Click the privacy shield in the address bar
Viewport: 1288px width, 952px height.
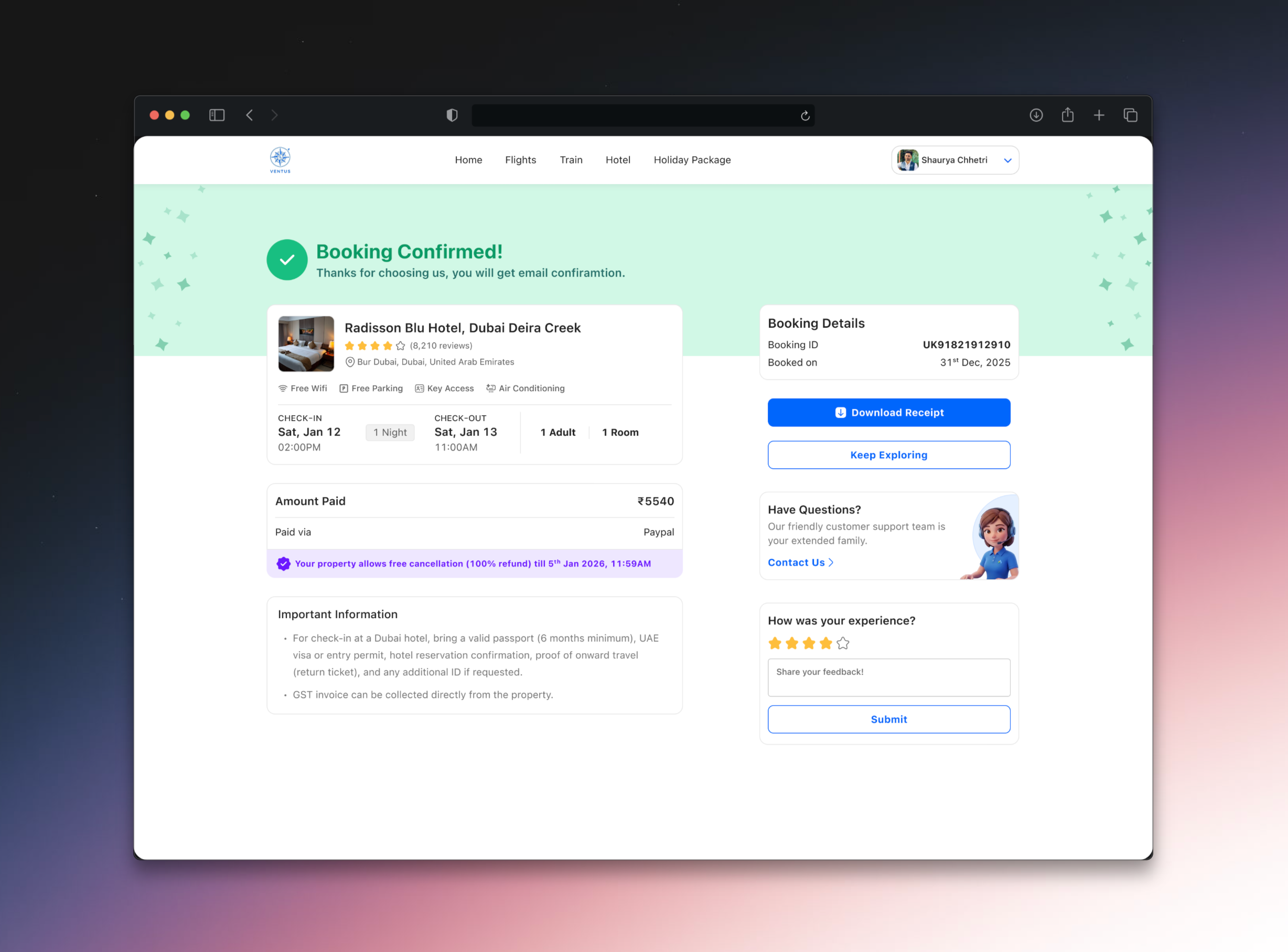tap(452, 115)
